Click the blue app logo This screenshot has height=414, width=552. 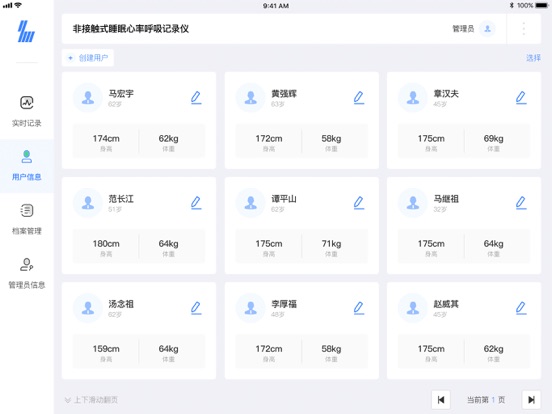pos(26,31)
